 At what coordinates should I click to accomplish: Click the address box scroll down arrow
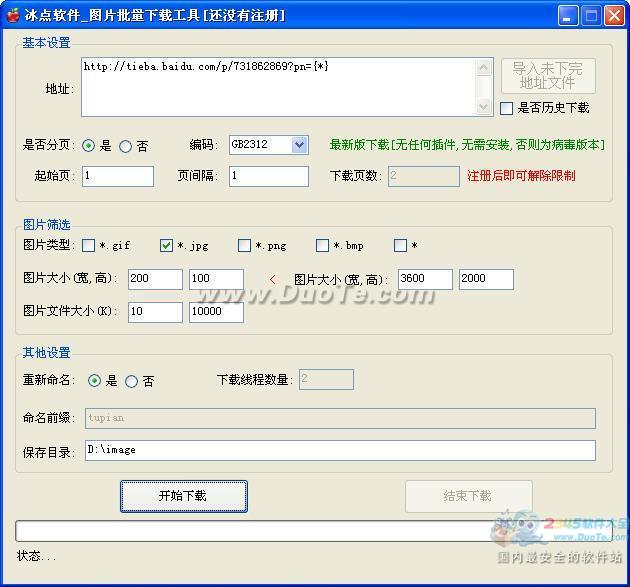484,107
